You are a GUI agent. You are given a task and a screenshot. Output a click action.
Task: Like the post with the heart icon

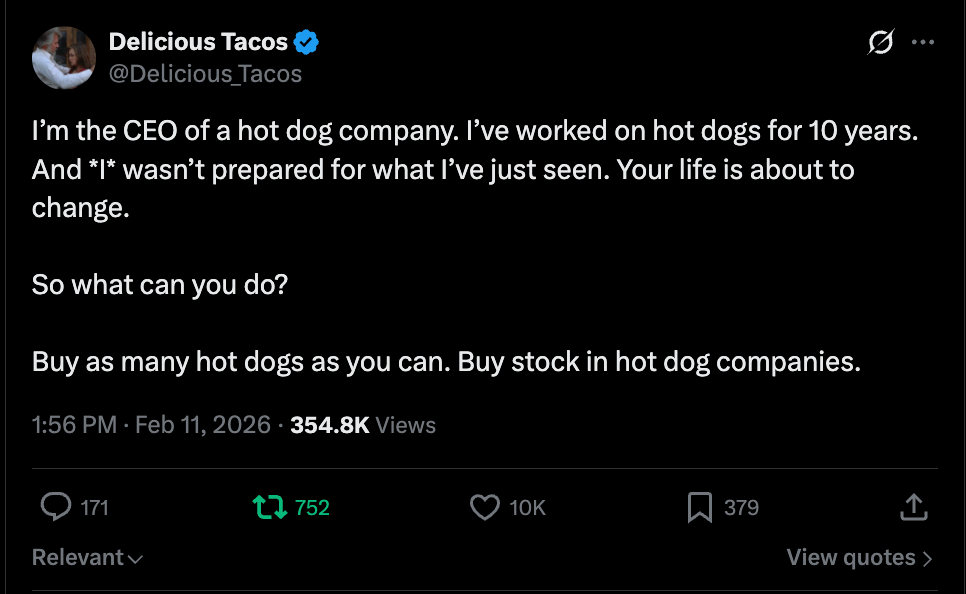click(485, 508)
